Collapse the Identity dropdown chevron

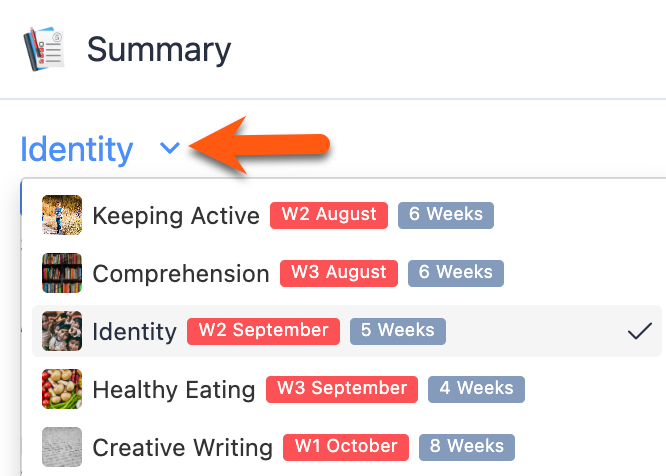click(x=170, y=149)
